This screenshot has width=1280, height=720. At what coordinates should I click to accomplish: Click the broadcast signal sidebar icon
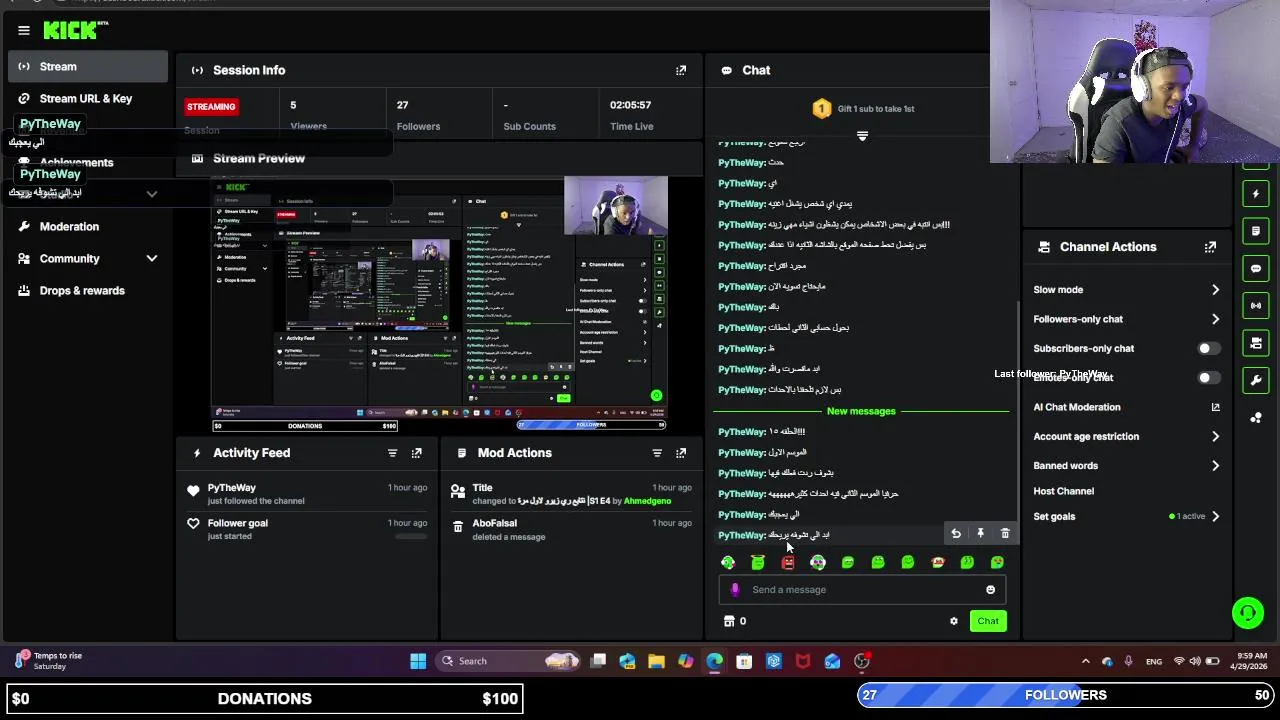(1256, 305)
